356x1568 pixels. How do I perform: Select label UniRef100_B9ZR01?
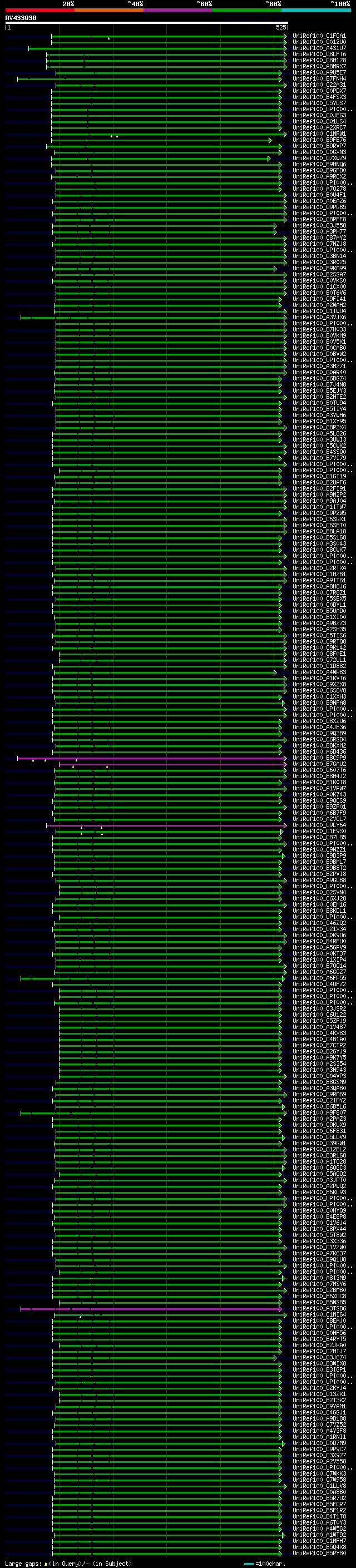(x=319, y=807)
